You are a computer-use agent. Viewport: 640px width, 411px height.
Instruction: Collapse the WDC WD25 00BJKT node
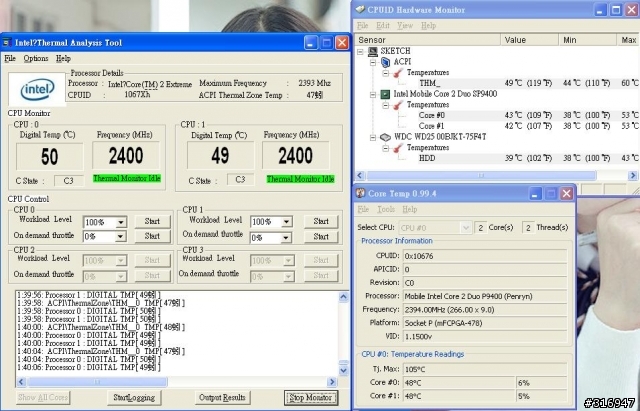(373, 138)
